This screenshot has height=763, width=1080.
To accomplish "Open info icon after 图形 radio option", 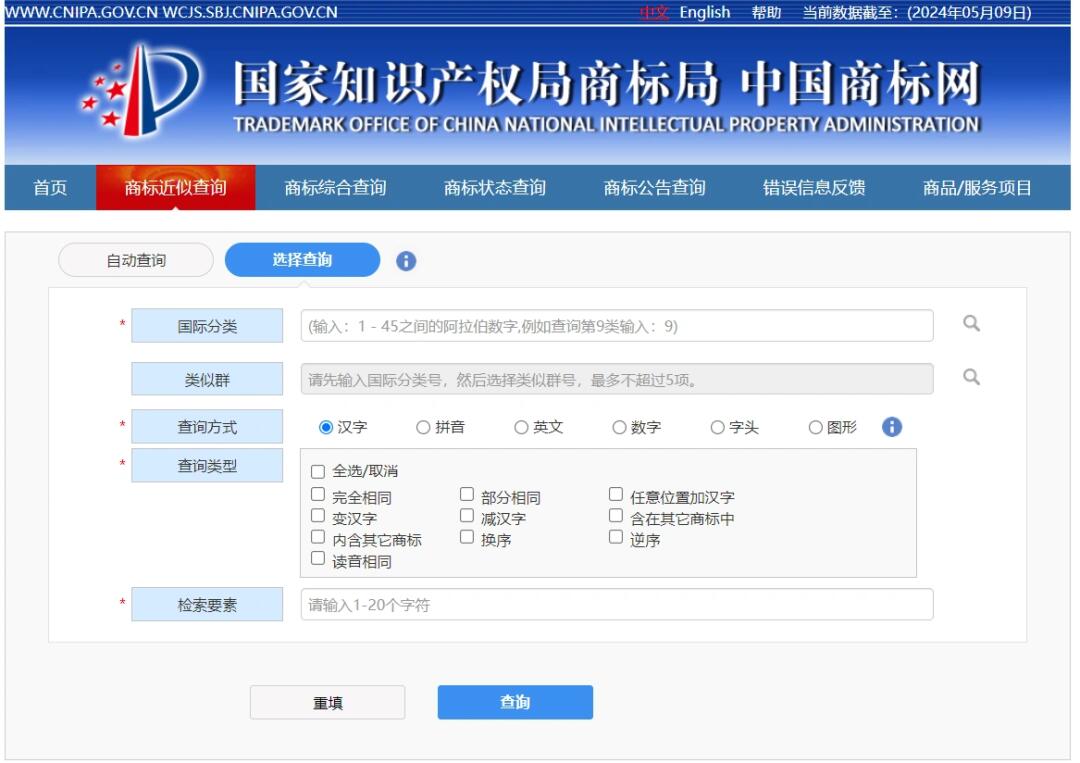I will (891, 427).
